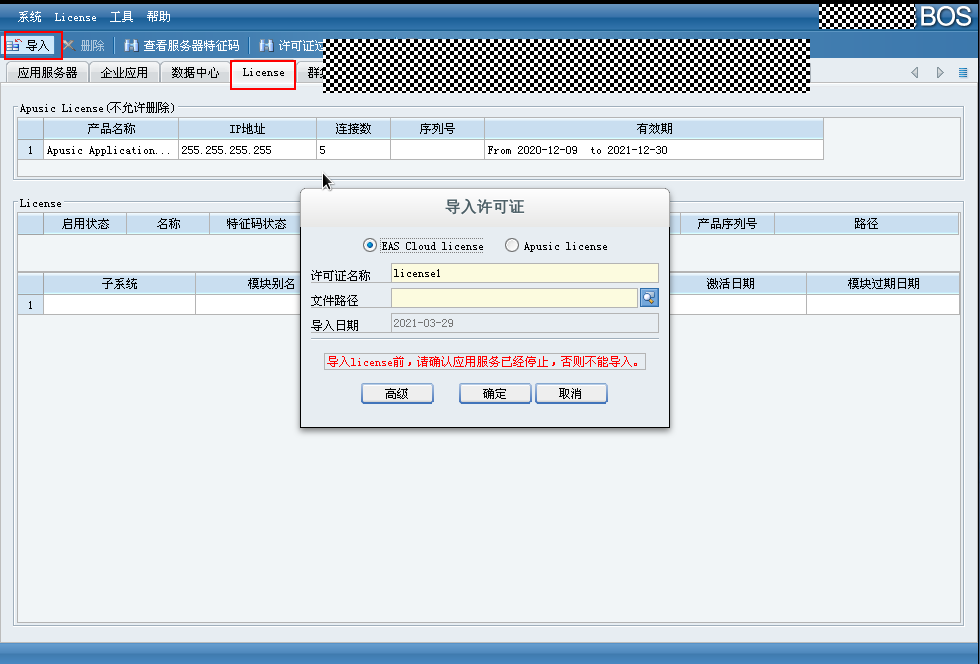980x664 pixels.
Task: Click the 有效期 column header
Action: 654,129
